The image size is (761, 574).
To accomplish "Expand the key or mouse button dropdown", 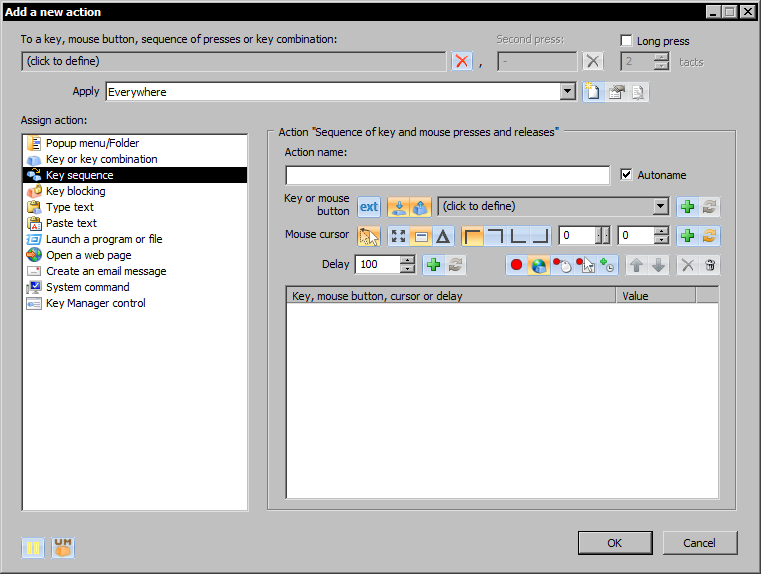I will pyautogui.click(x=660, y=206).
